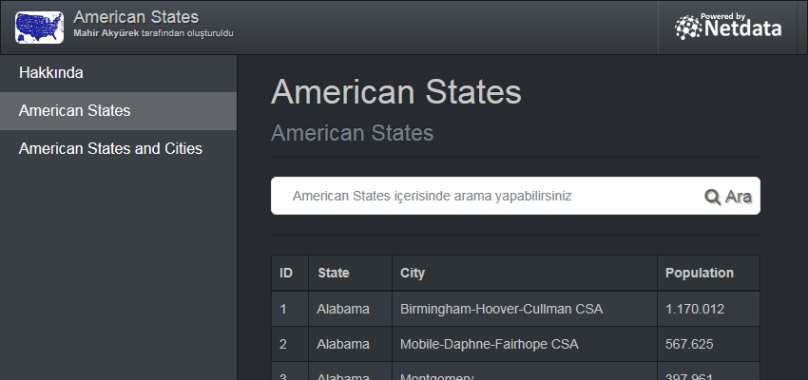Viewport: 808px width, 380px height.
Task: Click the population value 1.170.012
Action: tap(695, 309)
